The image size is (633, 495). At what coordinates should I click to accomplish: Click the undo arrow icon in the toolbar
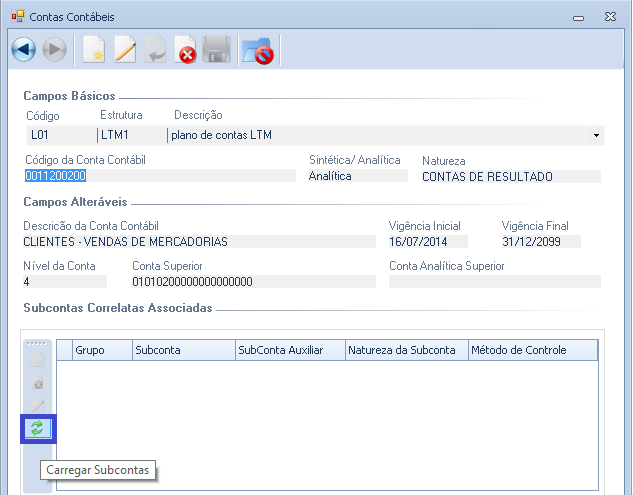coord(155,49)
